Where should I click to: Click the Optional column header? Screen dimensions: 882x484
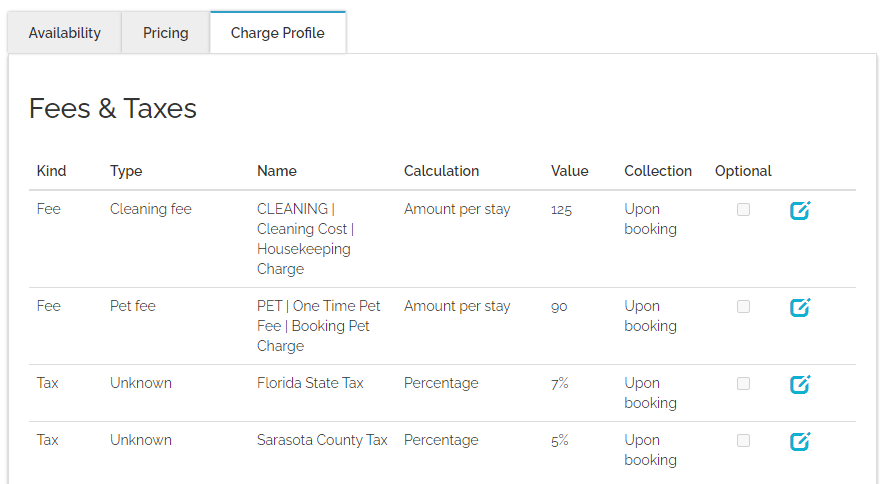743,171
